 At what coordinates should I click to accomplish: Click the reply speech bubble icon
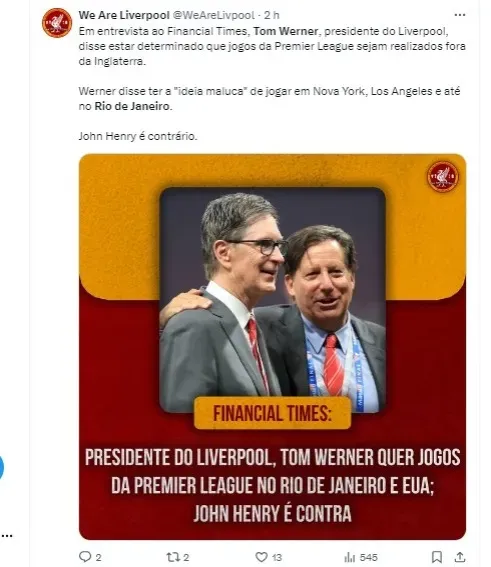point(85,556)
